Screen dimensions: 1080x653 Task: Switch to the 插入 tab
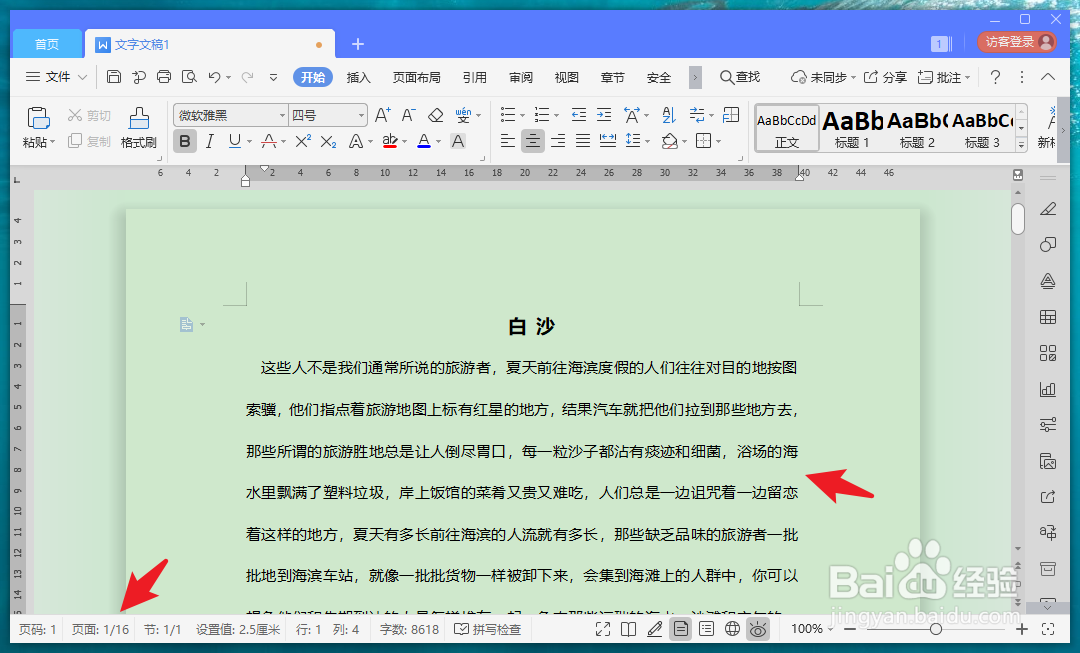pyautogui.click(x=358, y=77)
